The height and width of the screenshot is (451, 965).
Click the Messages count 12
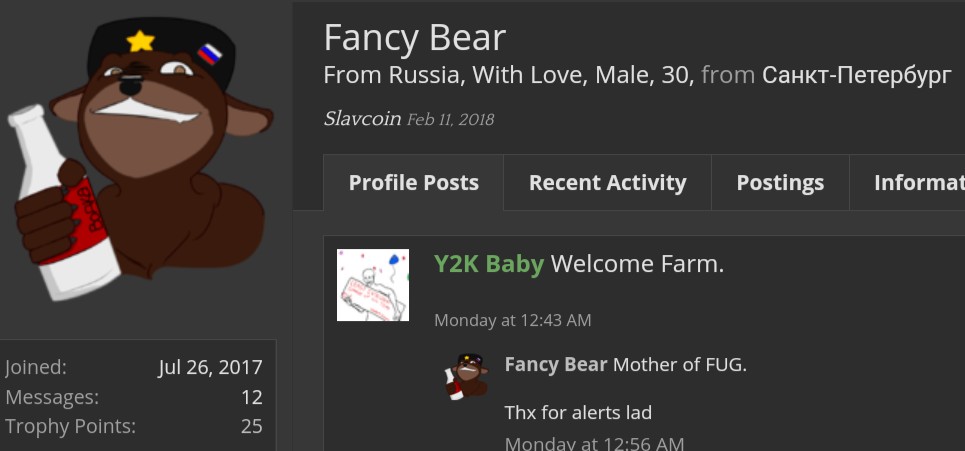252,397
